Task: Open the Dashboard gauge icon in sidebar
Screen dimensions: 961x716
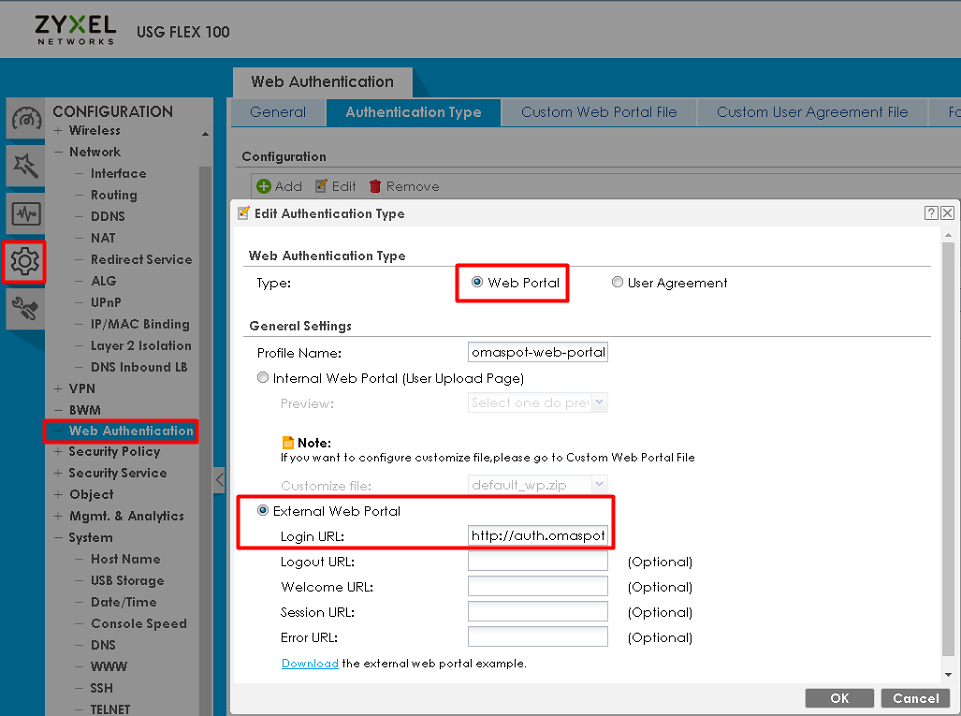Action: (x=25, y=119)
